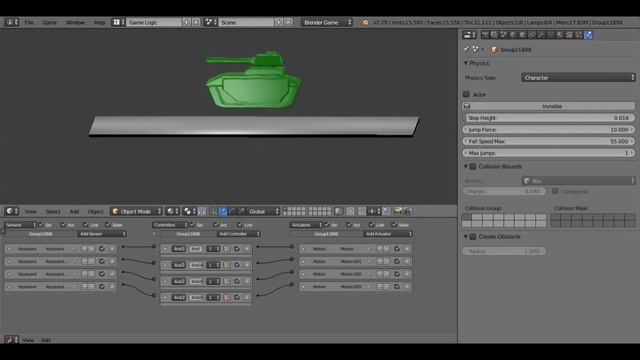Screen dimensions: 640x360
Task: Click the Fall Speed Max value field
Action: coord(549,141)
